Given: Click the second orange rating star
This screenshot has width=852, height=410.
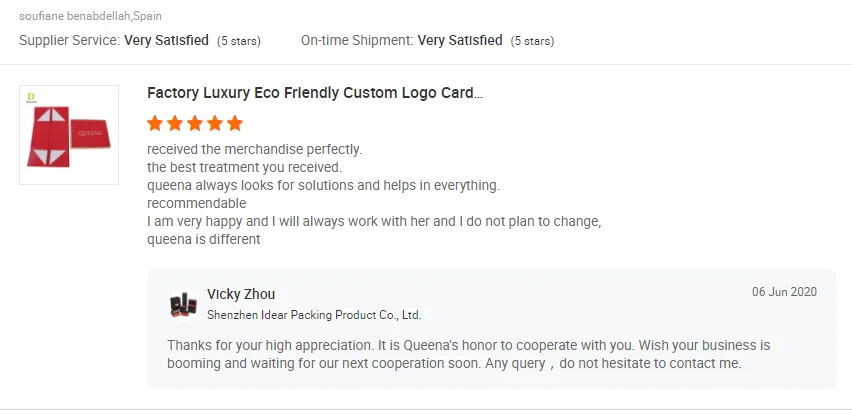Looking at the screenshot, I should pos(175,124).
